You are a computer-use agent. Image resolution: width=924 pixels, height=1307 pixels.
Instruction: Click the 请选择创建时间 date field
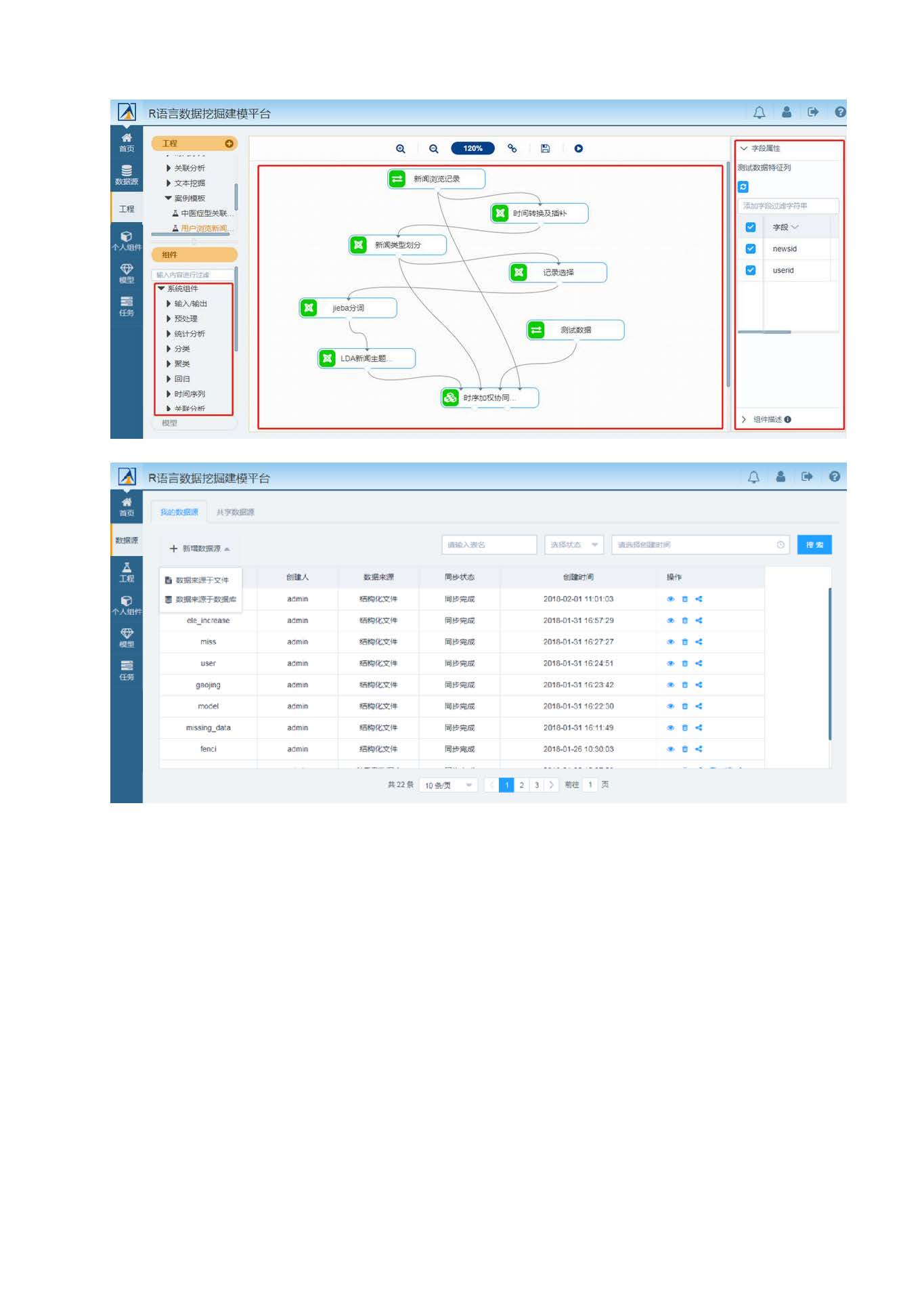coord(701,545)
